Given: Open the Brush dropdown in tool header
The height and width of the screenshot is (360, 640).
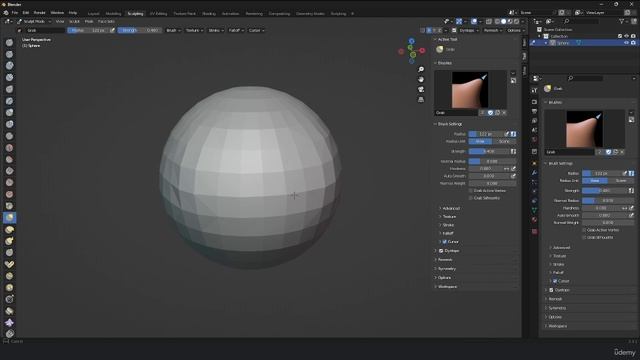Looking at the screenshot, I should coord(173,30).
